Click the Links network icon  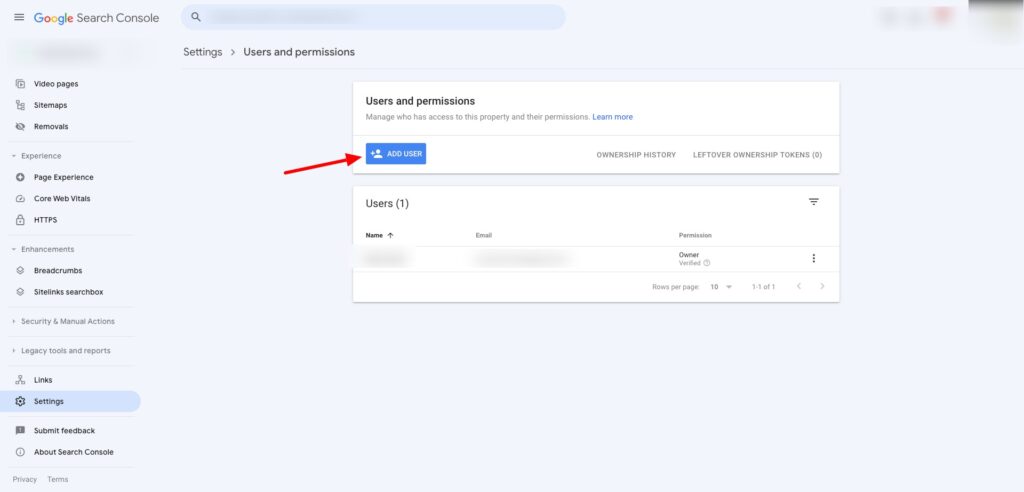20,380
